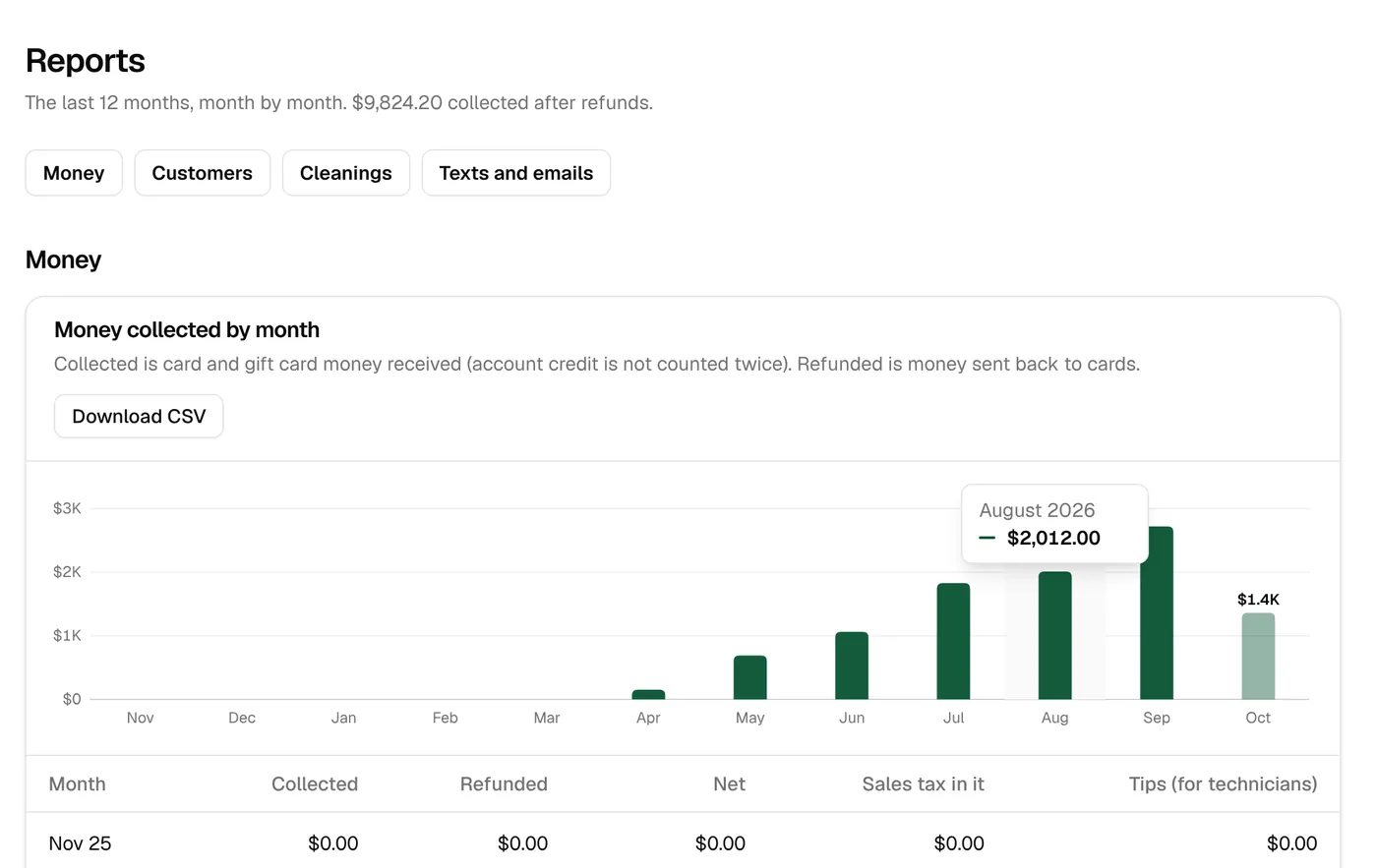Select the July bar in the chart
Screen dimensions: 1377x868
953,641
